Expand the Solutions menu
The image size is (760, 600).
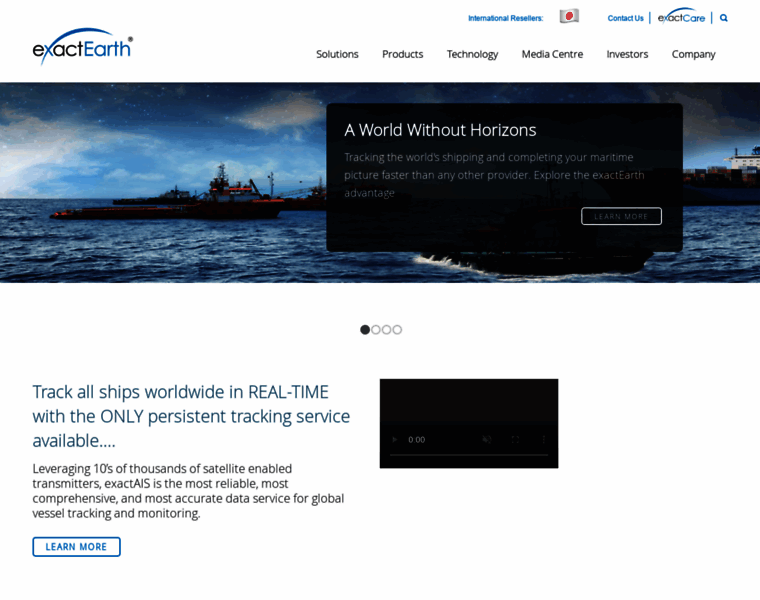click(337, 54)
